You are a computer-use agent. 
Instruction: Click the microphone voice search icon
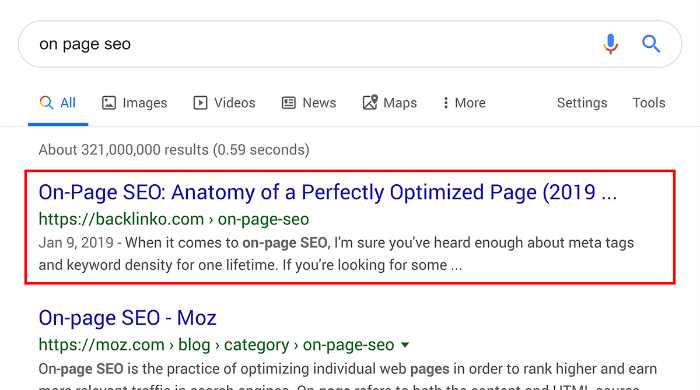[610, 44]
